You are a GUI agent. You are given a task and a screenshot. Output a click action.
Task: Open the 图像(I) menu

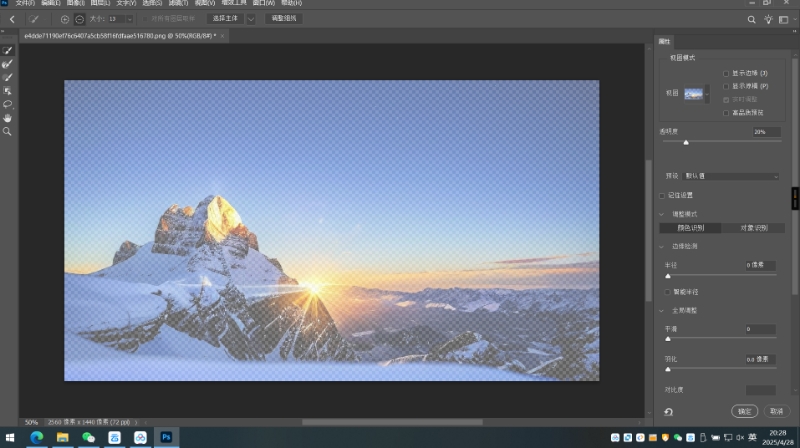pyautogui.click(x=76, y=3)
